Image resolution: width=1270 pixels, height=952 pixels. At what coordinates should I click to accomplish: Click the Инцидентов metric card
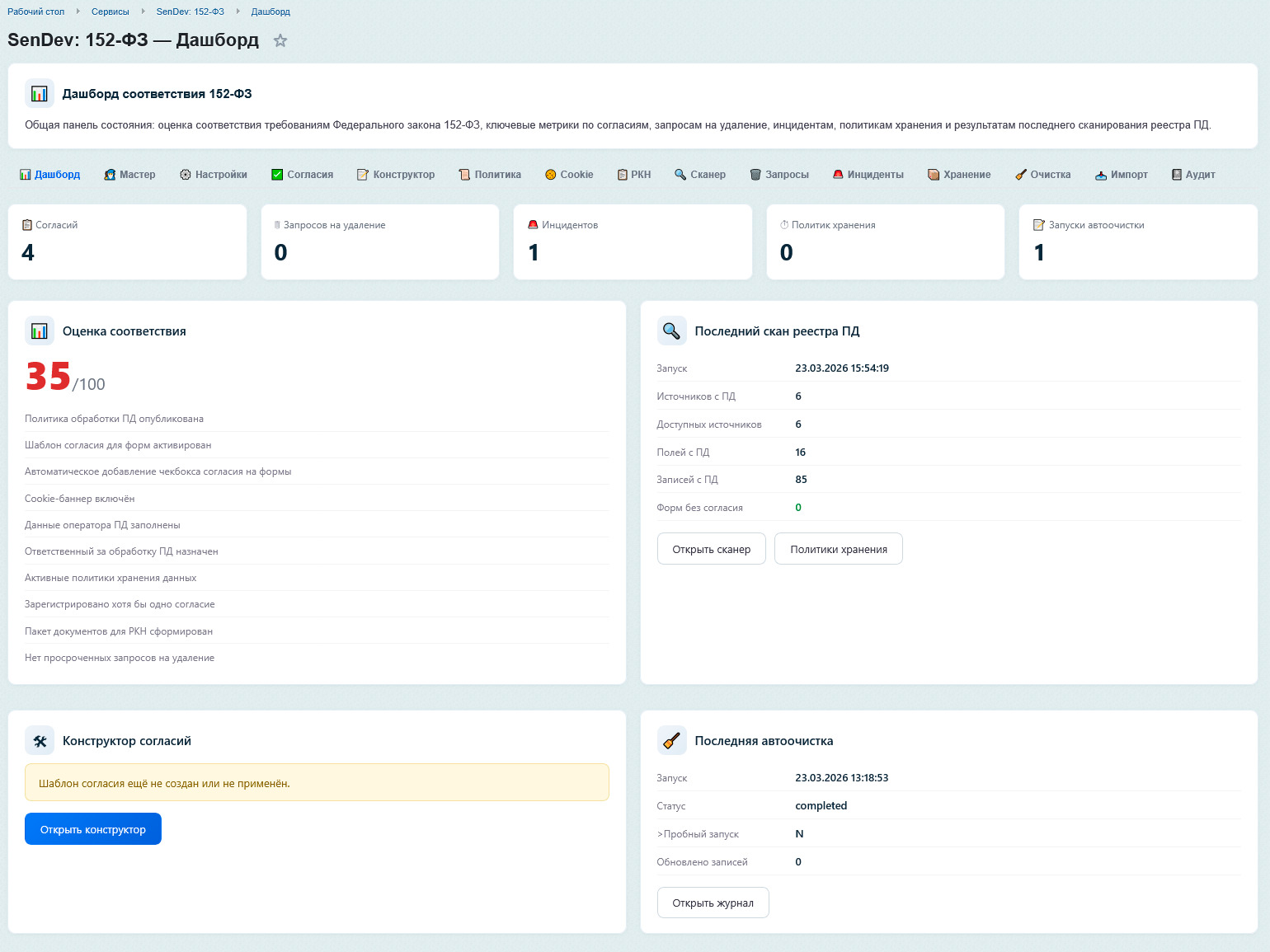632,242
